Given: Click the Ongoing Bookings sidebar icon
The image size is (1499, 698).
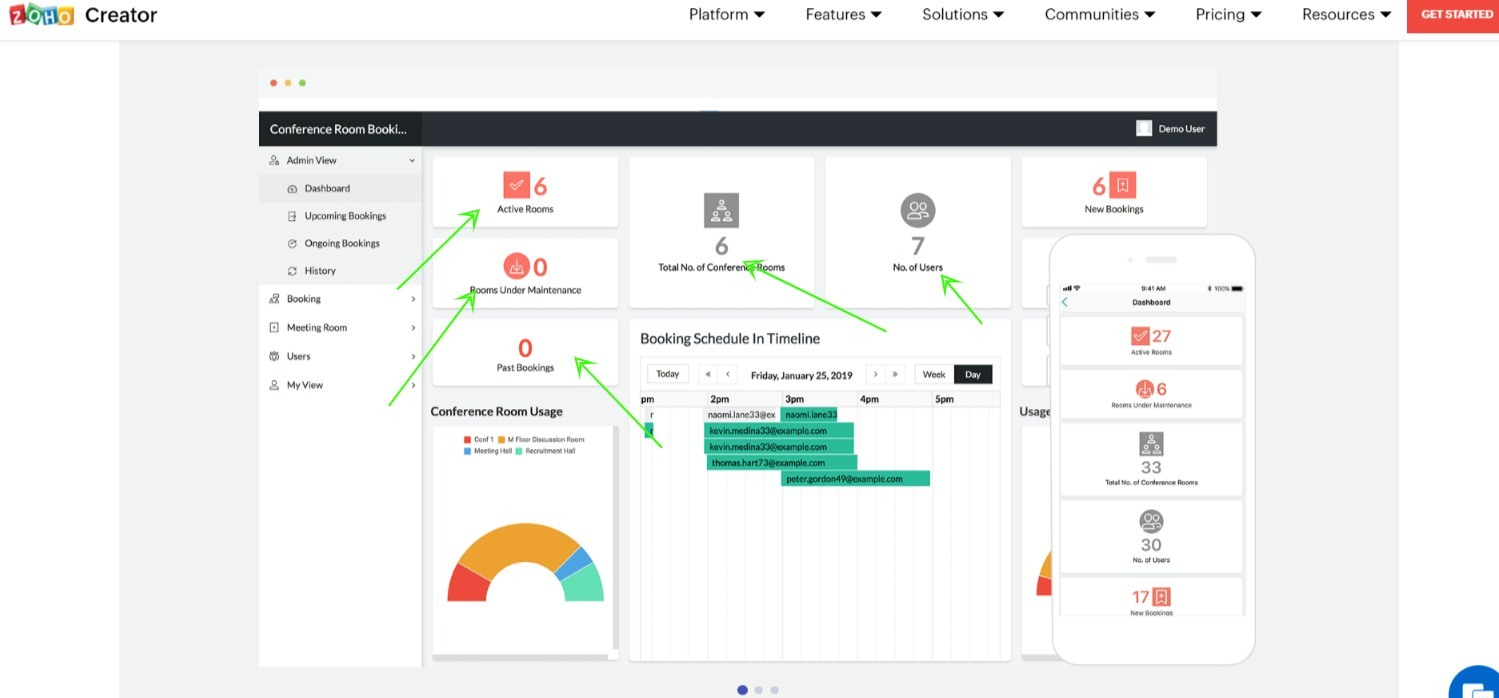Looking at the screenshot, I should pos(292,243).
